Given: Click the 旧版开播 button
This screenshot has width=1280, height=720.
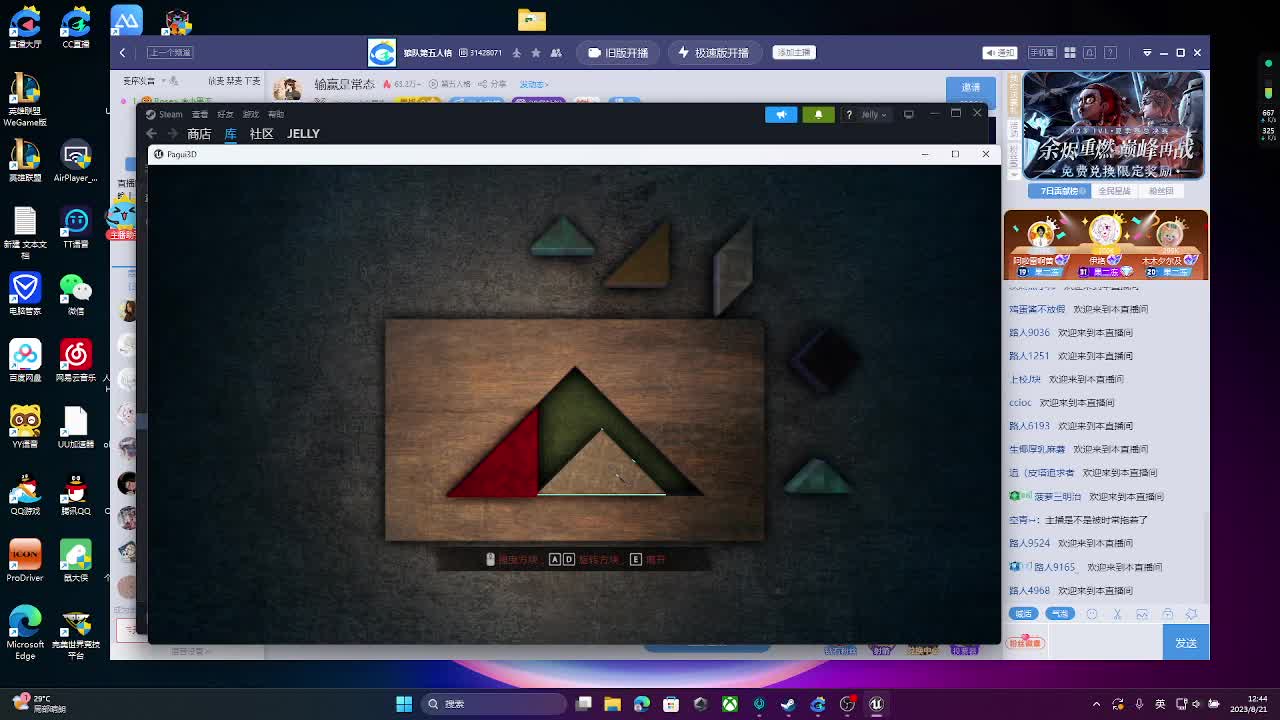Looking at the screenshot, I should pyautogui.click(x=618, y=53).
